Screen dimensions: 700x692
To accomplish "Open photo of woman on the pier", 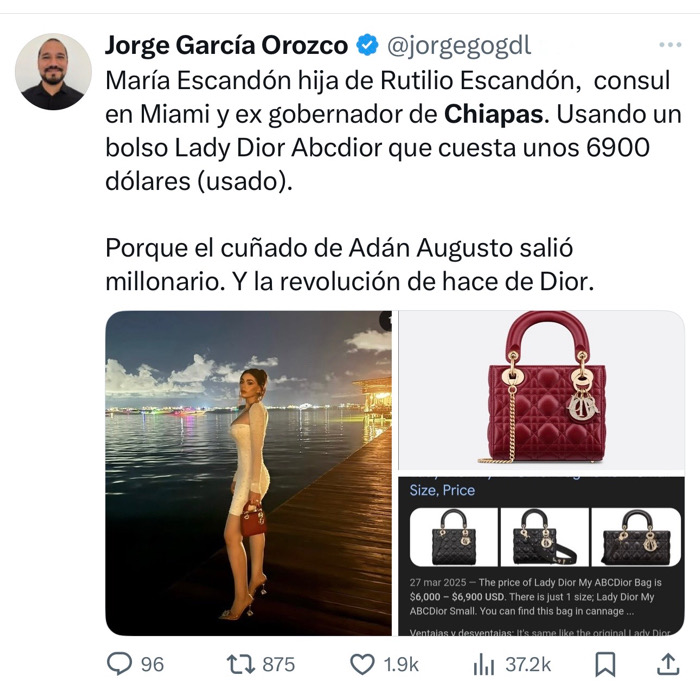I will 249,473.
